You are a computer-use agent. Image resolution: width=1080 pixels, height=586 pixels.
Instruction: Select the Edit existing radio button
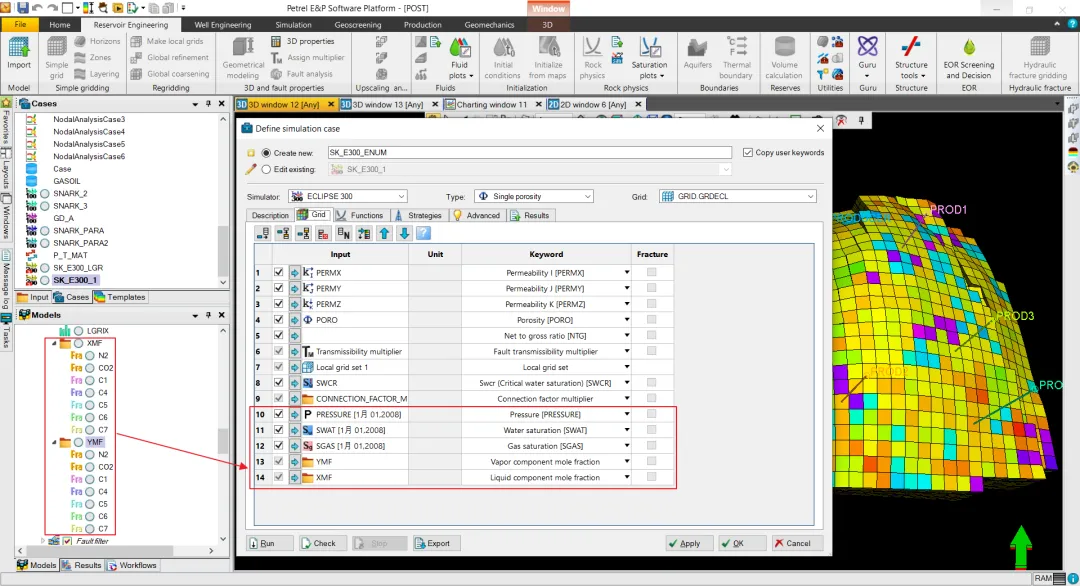(266, 169)
